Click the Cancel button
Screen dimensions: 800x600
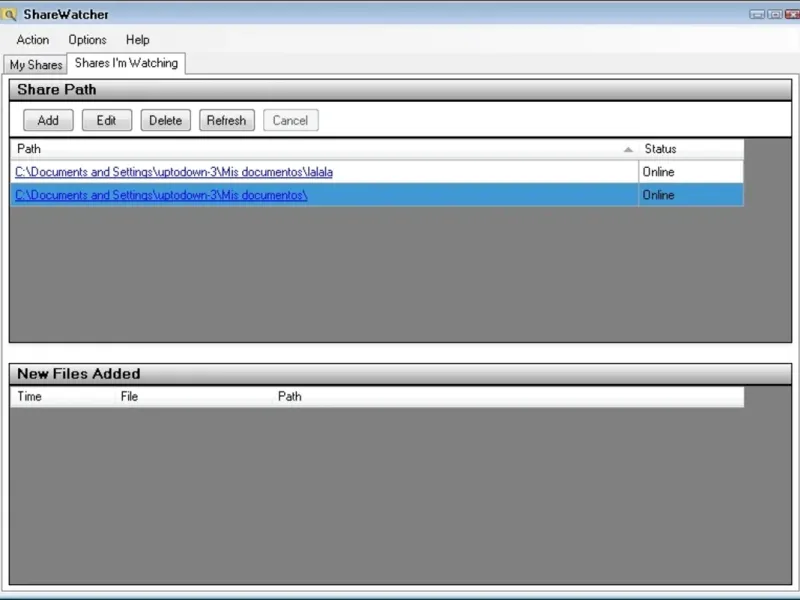290,120
